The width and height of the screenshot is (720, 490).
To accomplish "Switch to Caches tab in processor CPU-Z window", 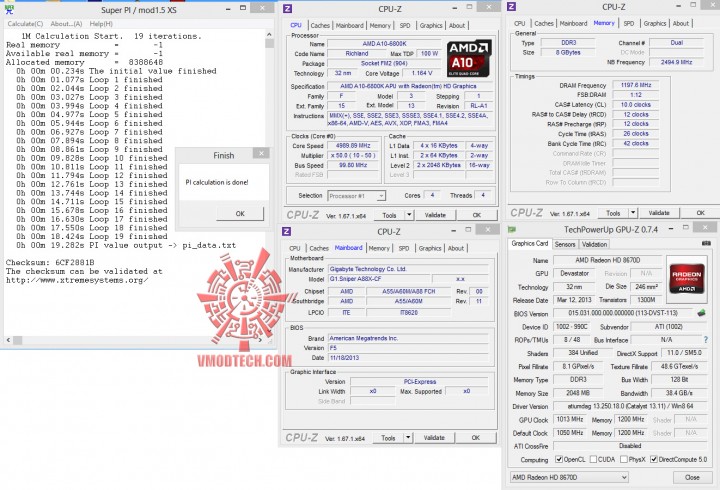I will (320, 26).
